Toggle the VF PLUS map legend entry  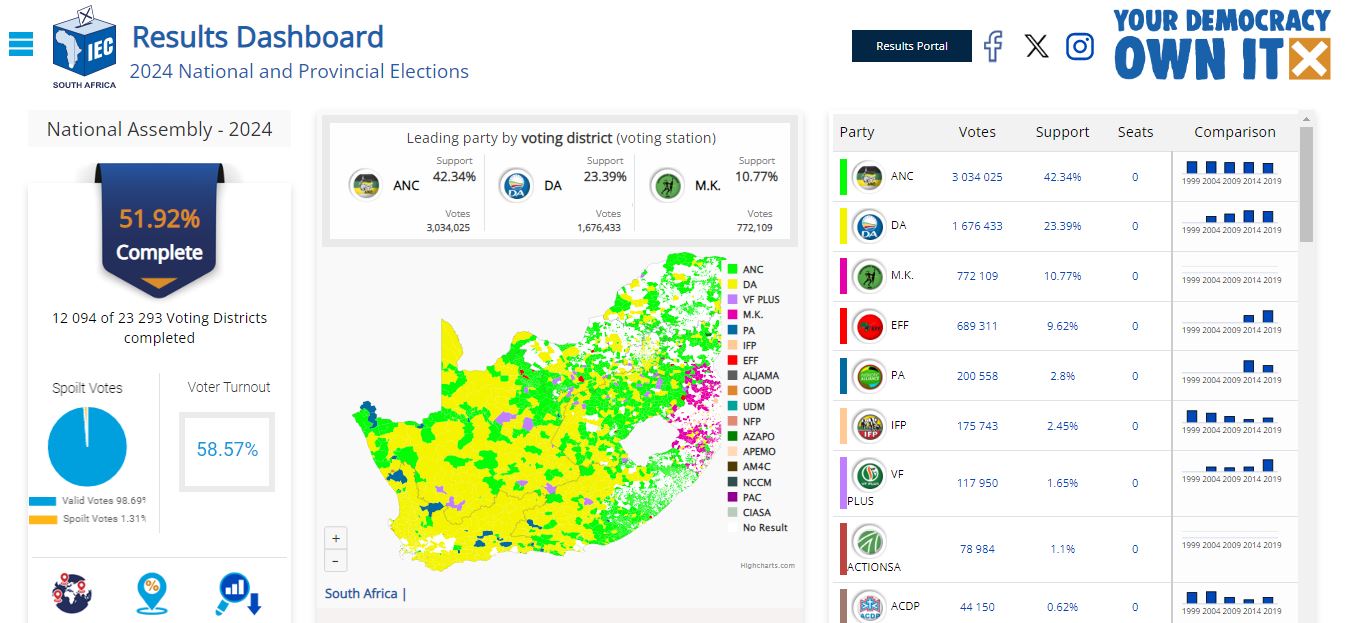pyautogui.click(x=754, y=300)
